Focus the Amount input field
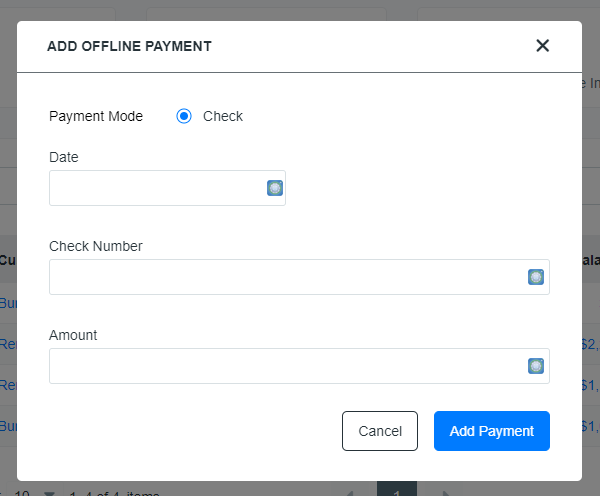Image resolution: width=600 pixels, height=496 pixels. point(299,366)
